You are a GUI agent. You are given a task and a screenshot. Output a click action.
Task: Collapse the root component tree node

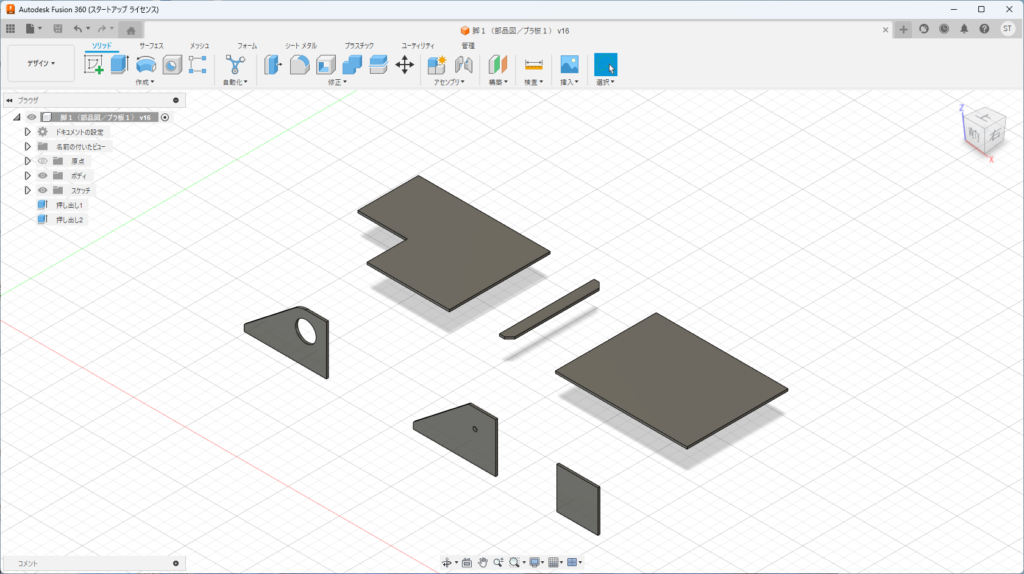click(x=17, y=118)
